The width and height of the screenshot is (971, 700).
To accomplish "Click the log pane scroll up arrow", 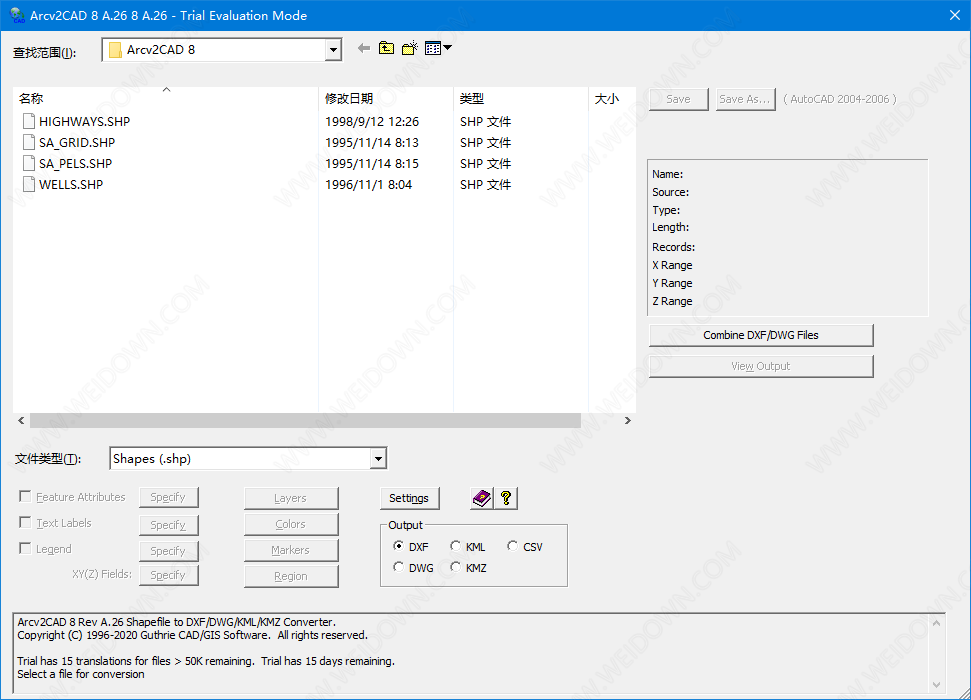I will pos(936,623).
